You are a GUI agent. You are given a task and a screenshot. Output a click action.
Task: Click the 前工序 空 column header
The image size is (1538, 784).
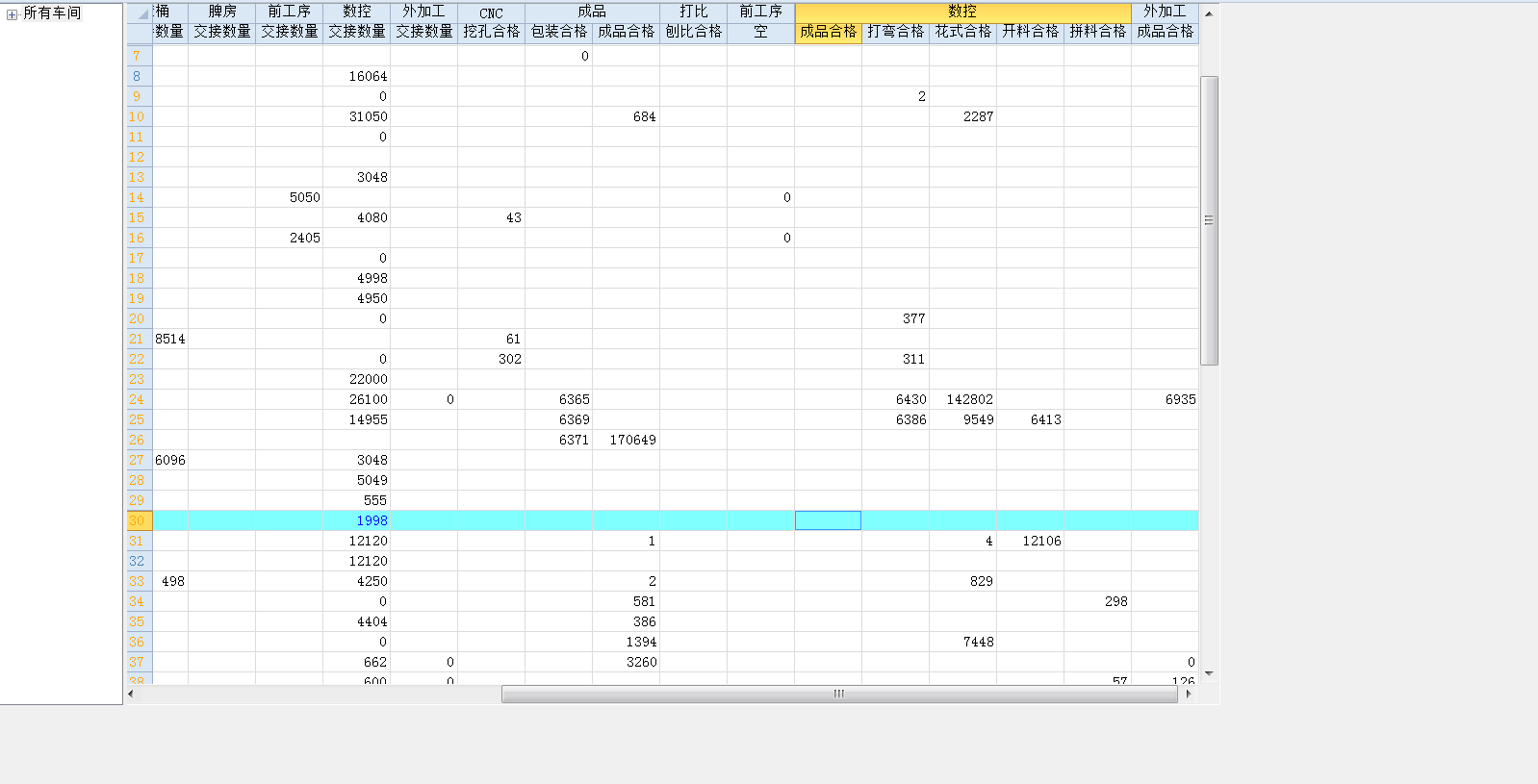click(760, 32)
